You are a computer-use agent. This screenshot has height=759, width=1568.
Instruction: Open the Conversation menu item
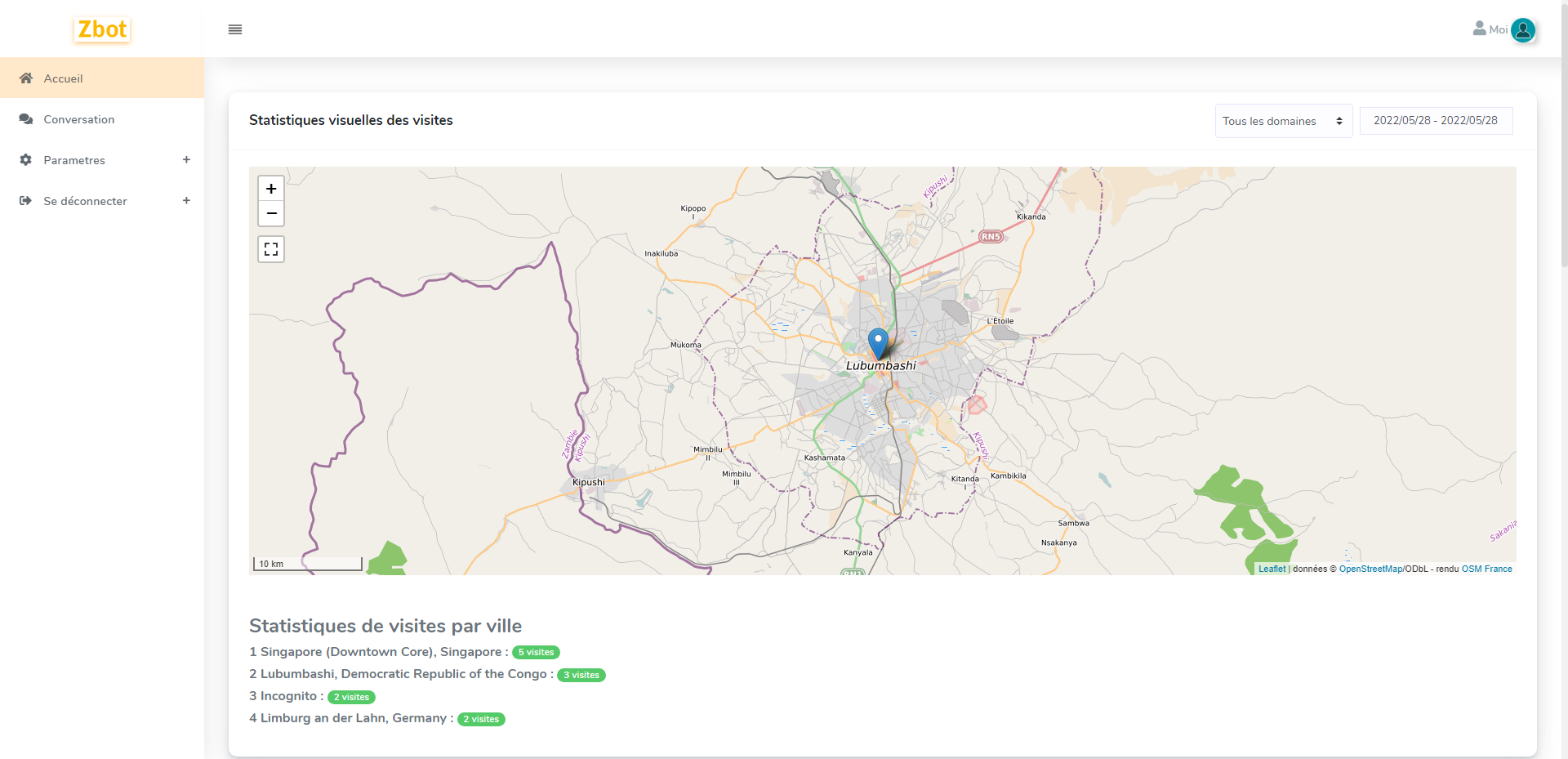click(x=79, y=119)
